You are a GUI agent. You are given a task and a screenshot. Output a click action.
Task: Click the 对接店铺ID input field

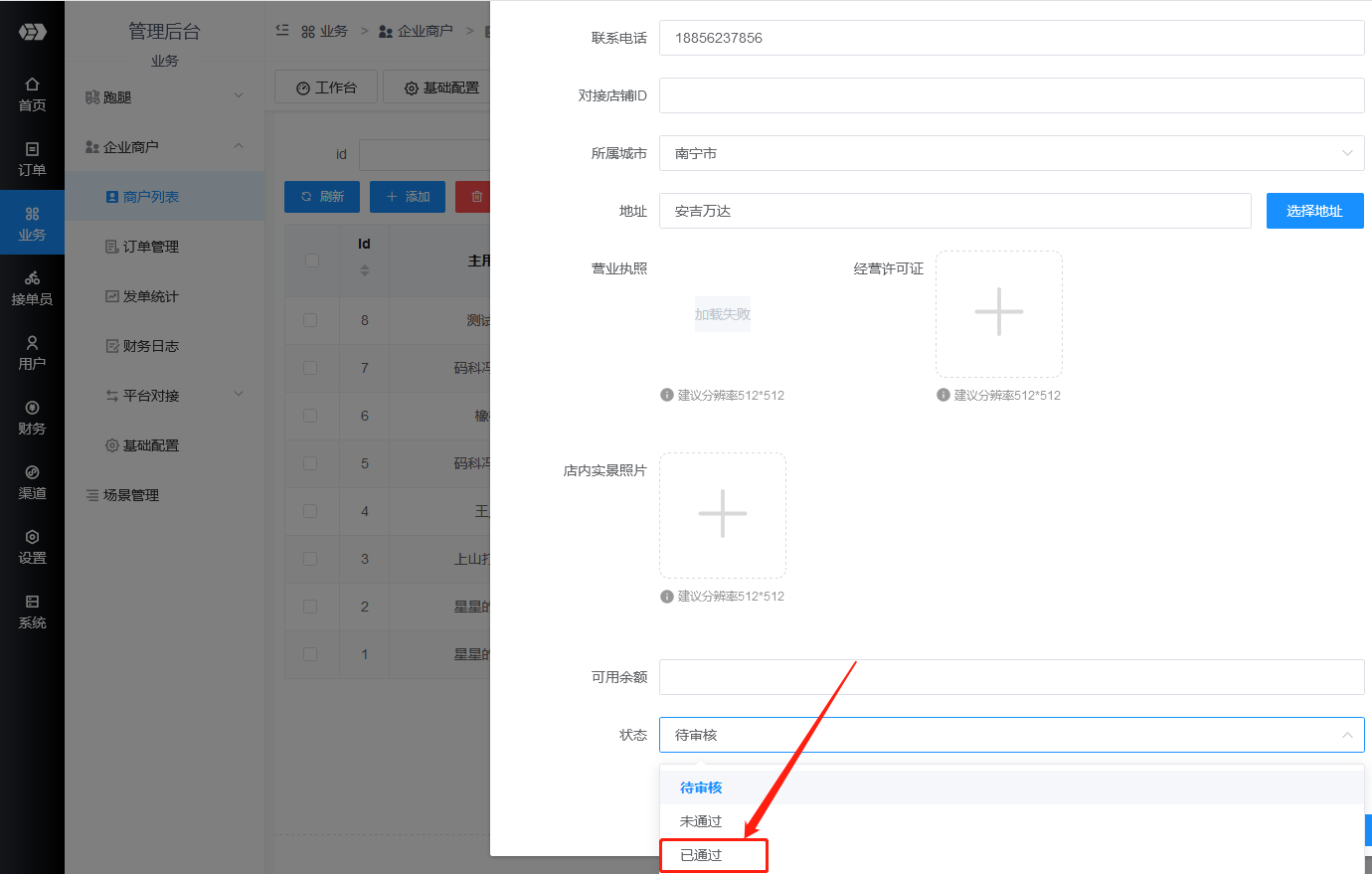(x=1011, y=95)
